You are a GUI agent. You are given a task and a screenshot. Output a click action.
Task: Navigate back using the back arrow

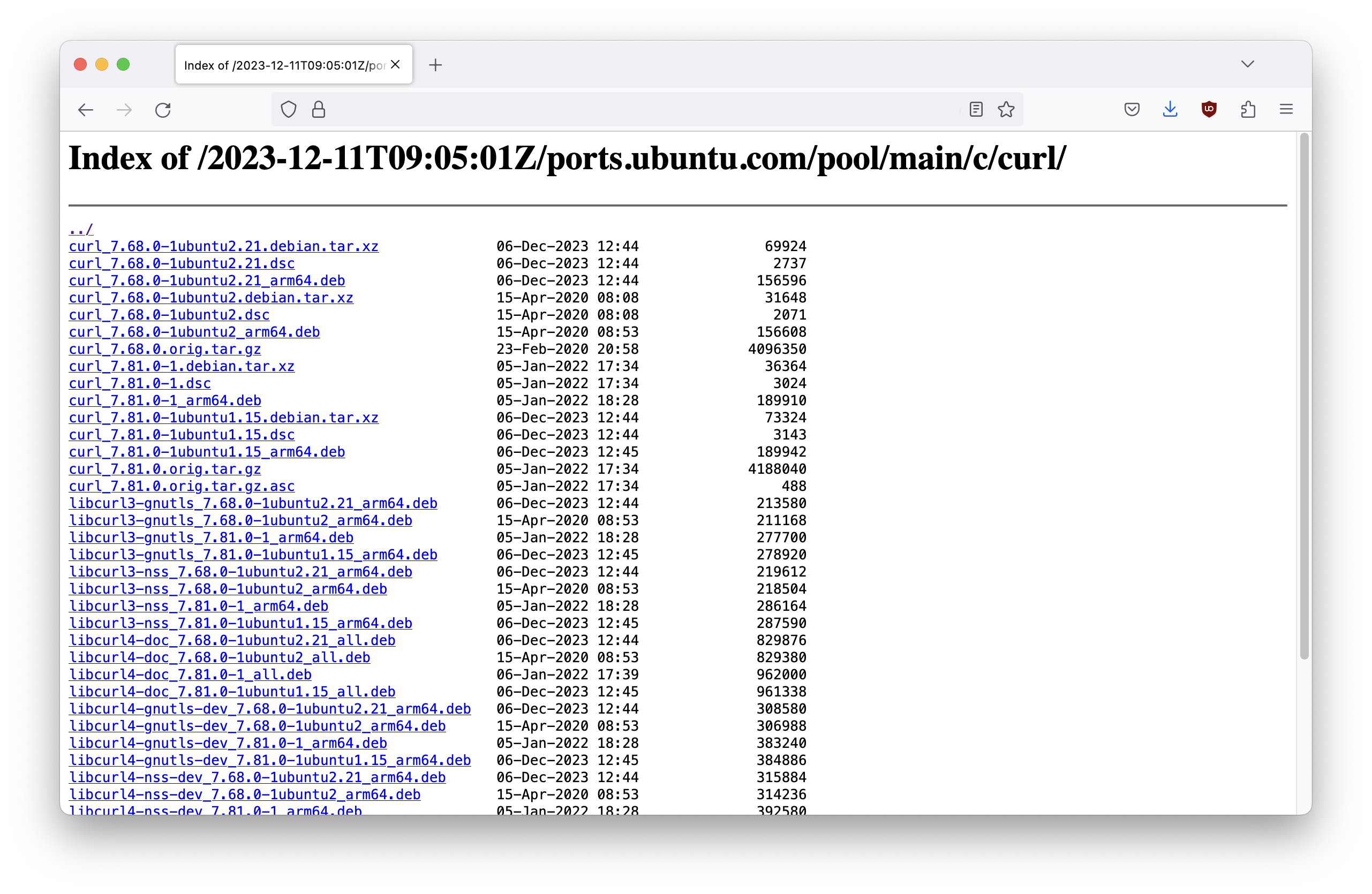[x=85, y=110]
